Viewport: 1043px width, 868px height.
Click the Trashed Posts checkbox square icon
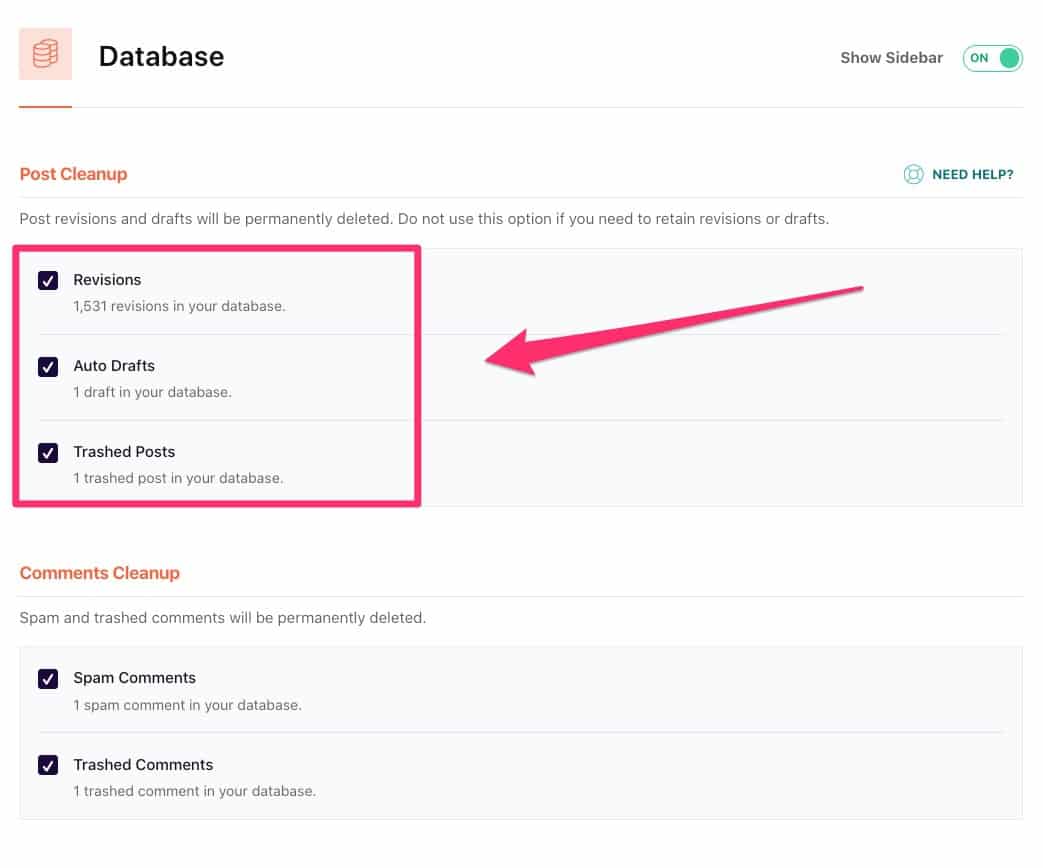(x=48, y=453)
